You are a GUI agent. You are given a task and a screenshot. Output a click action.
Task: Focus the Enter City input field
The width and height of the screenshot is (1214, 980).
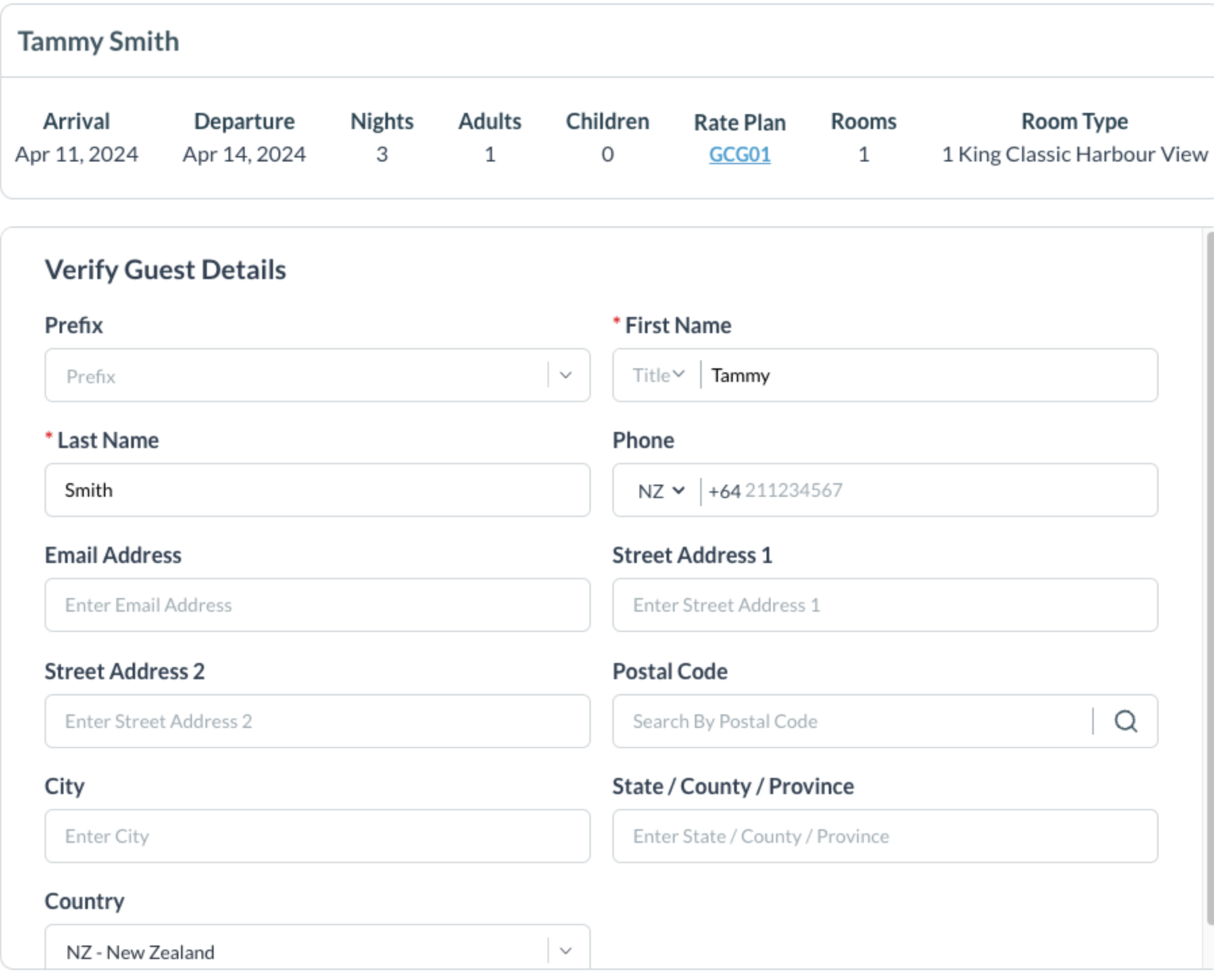[318, 836]
